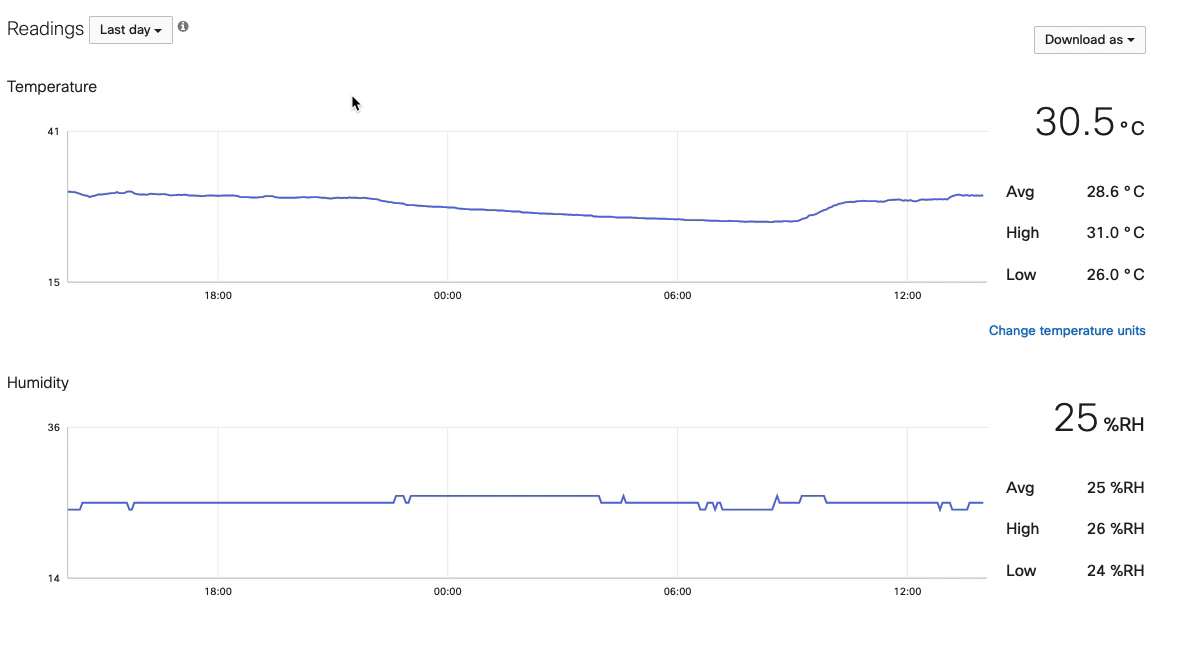
Task: Click the 00:00 label on humidity chart axis
Action: (447, 592)
